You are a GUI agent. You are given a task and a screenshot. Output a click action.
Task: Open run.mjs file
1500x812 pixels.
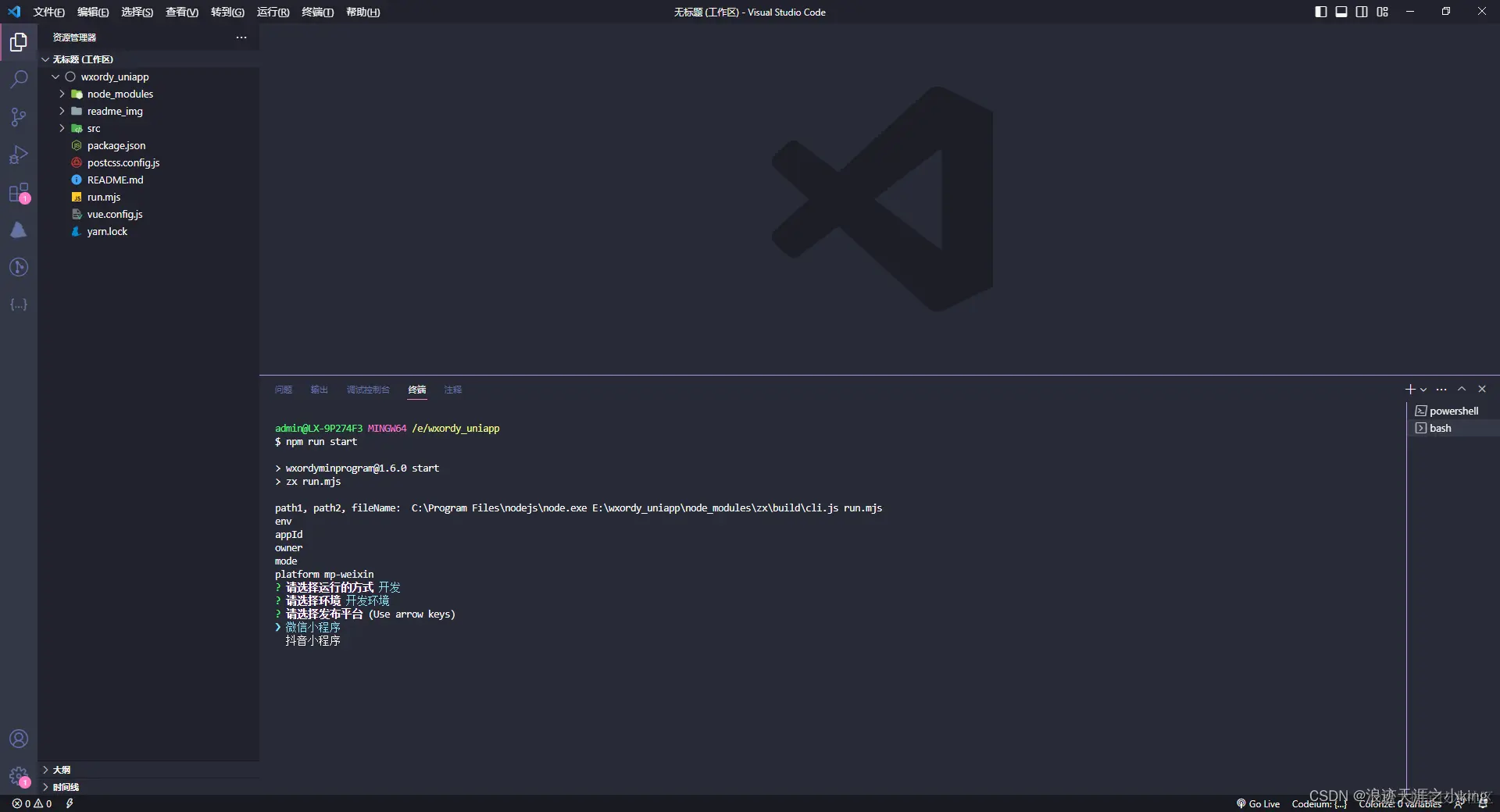coord(148,197)
